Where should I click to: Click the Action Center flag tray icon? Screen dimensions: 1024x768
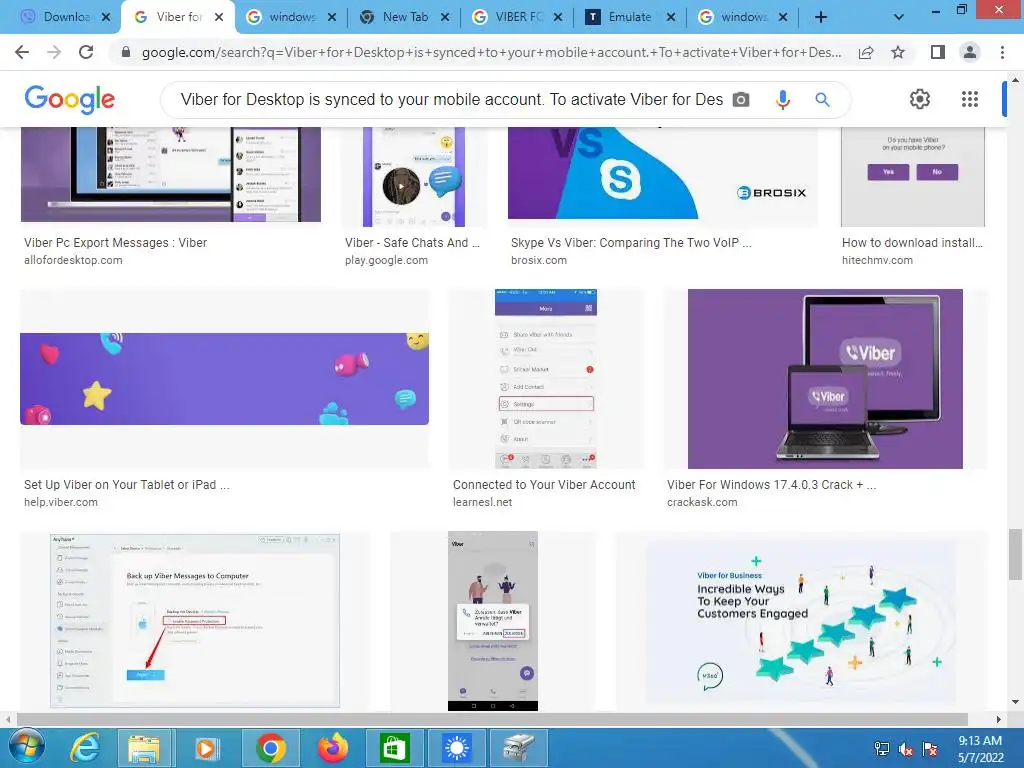point(930,749)
